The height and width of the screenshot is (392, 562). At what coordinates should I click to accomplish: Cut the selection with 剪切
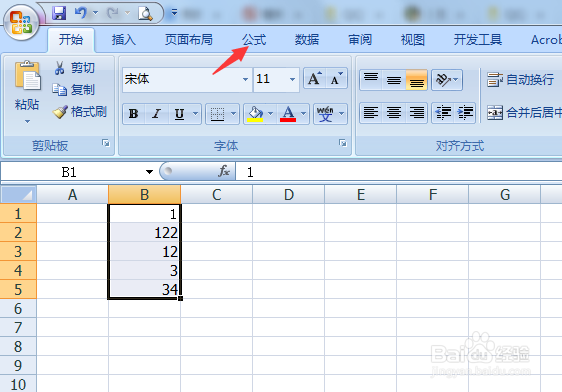(75, 67)
